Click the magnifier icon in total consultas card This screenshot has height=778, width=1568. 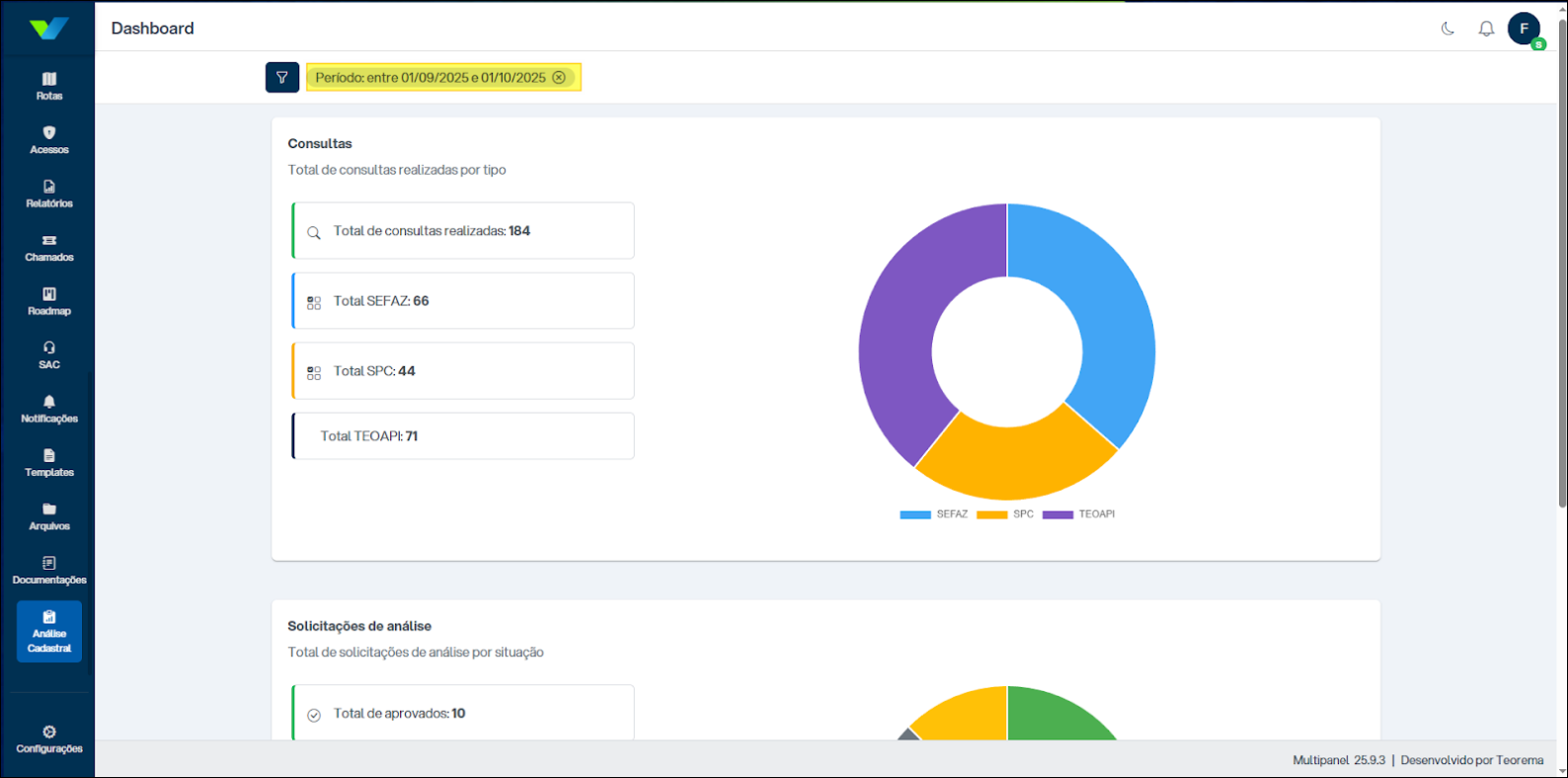pos(314,233)
